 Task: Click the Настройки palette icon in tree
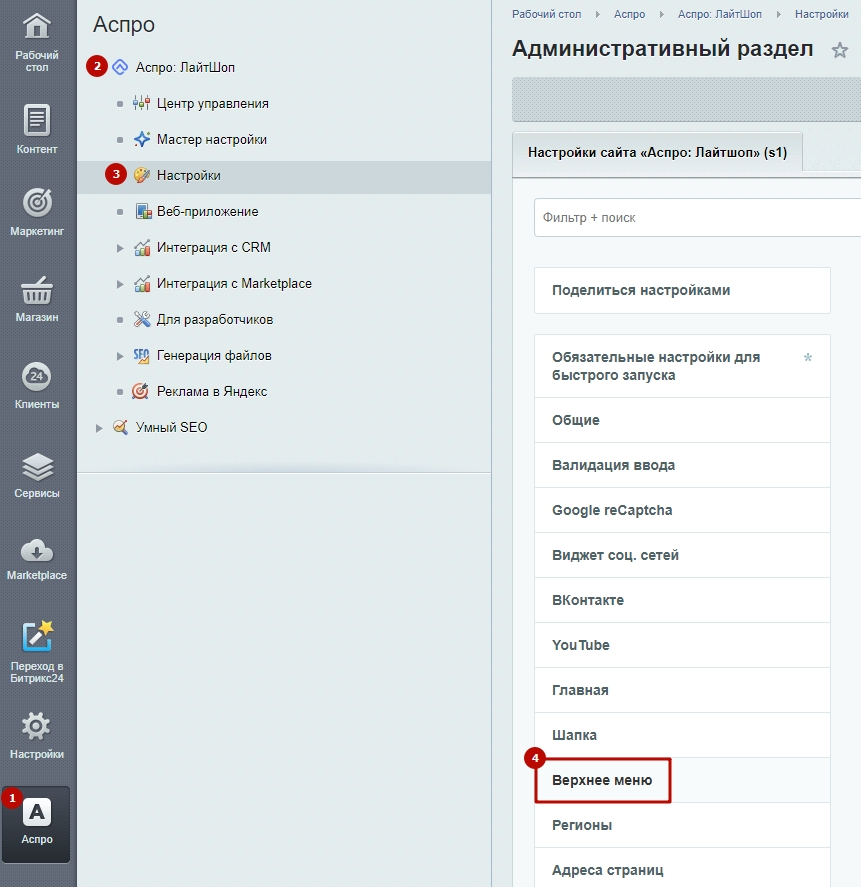141,175
